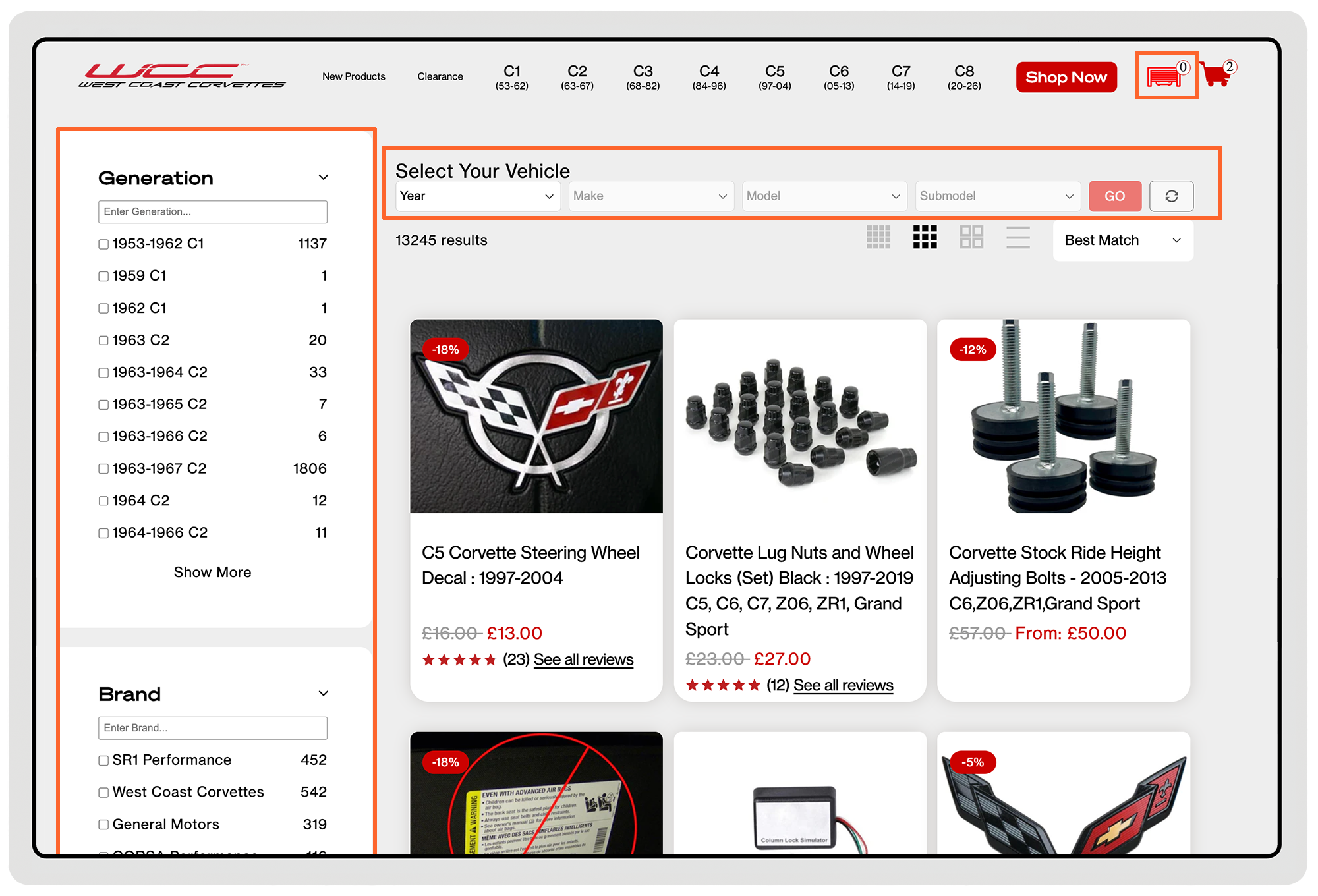Open the C5 (97-04) menu item

774,77
